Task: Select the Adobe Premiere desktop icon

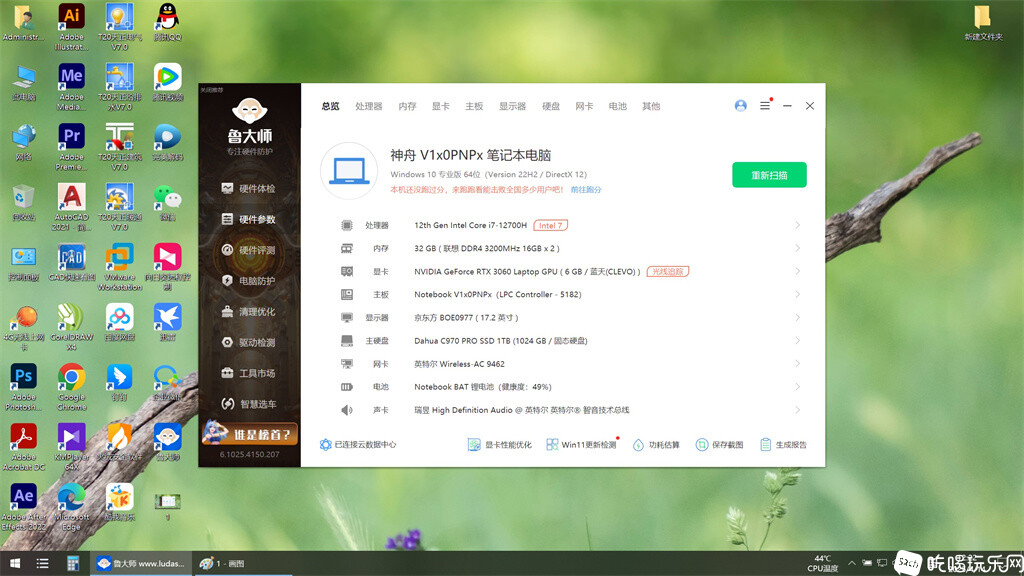Action: [71, 147]
